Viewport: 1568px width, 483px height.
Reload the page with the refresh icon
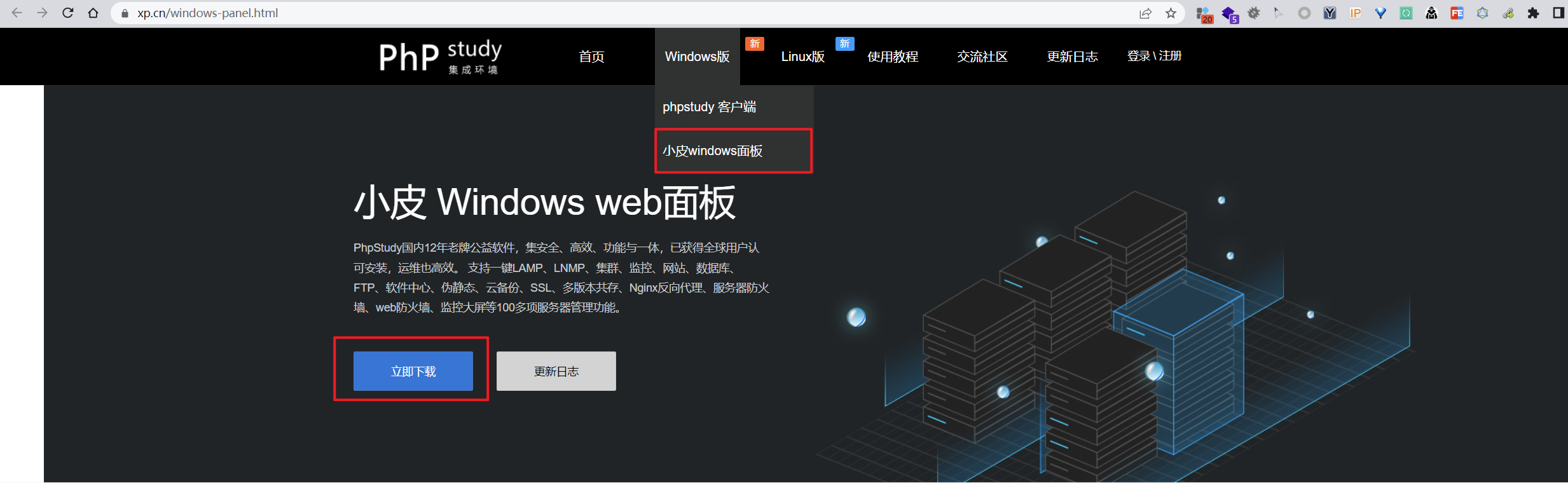(68, 13)
